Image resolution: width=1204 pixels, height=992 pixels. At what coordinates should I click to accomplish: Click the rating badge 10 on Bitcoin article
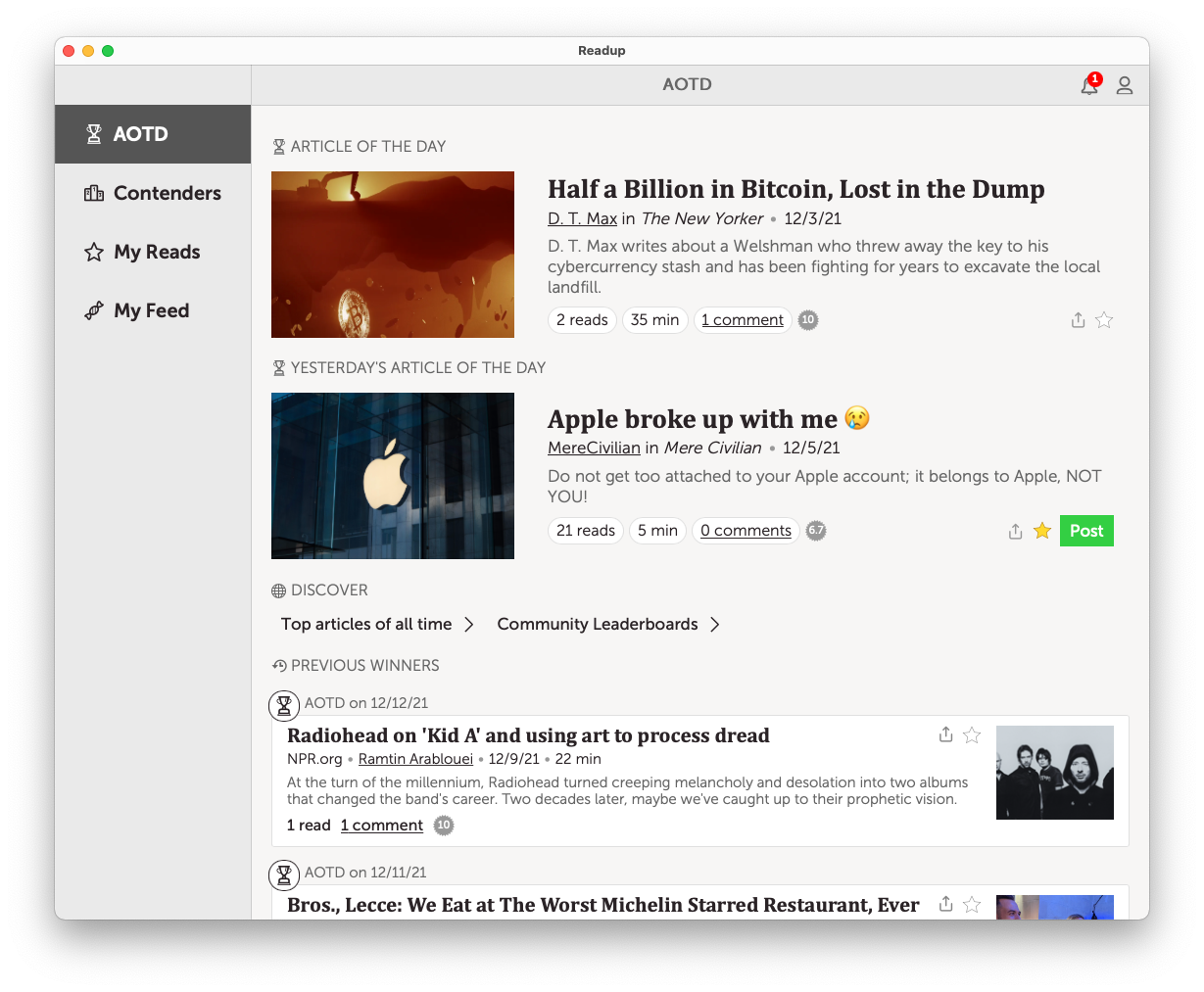[808, 320]
